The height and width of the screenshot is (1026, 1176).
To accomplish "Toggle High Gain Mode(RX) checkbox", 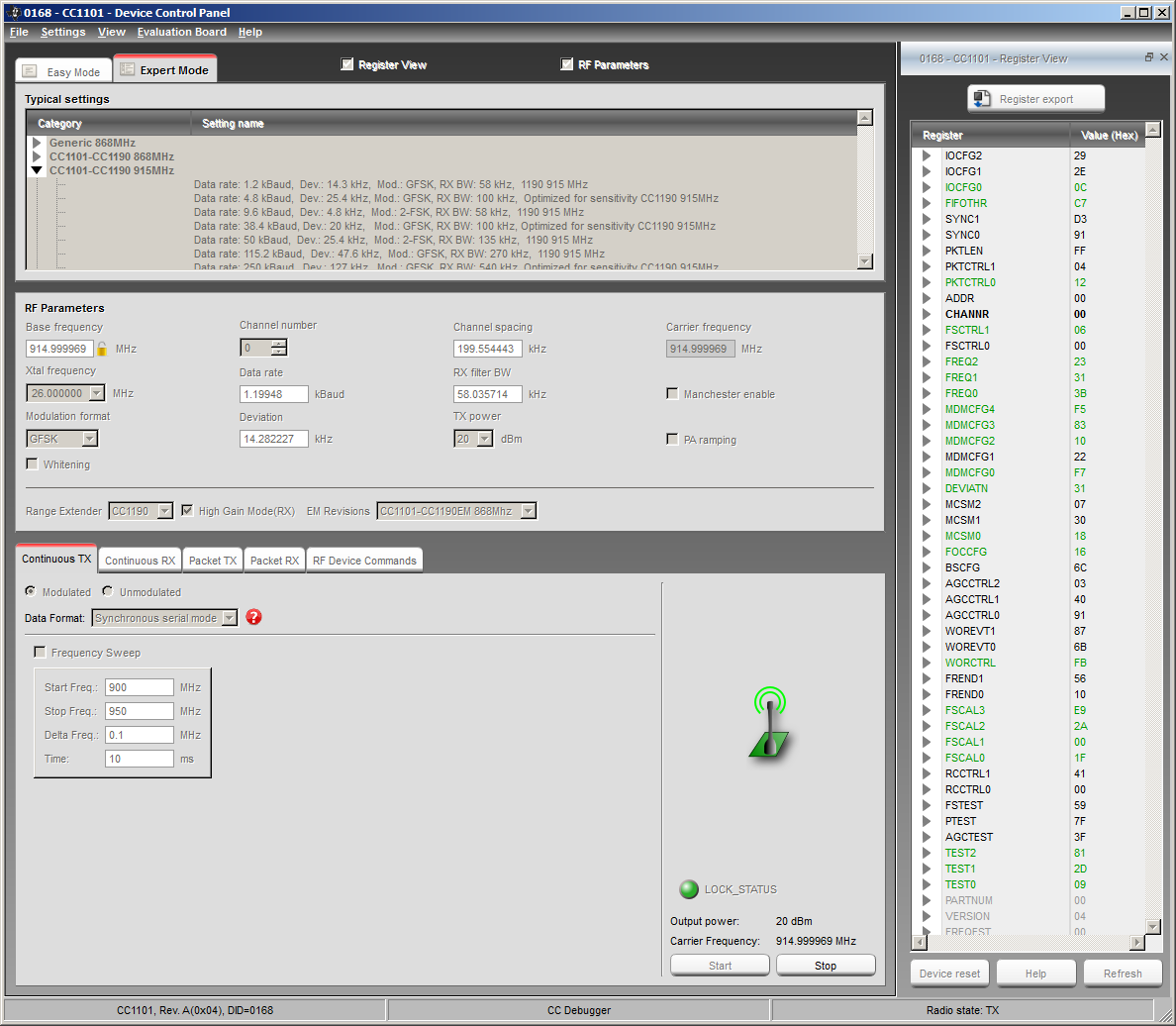I will tap(187, 510).
